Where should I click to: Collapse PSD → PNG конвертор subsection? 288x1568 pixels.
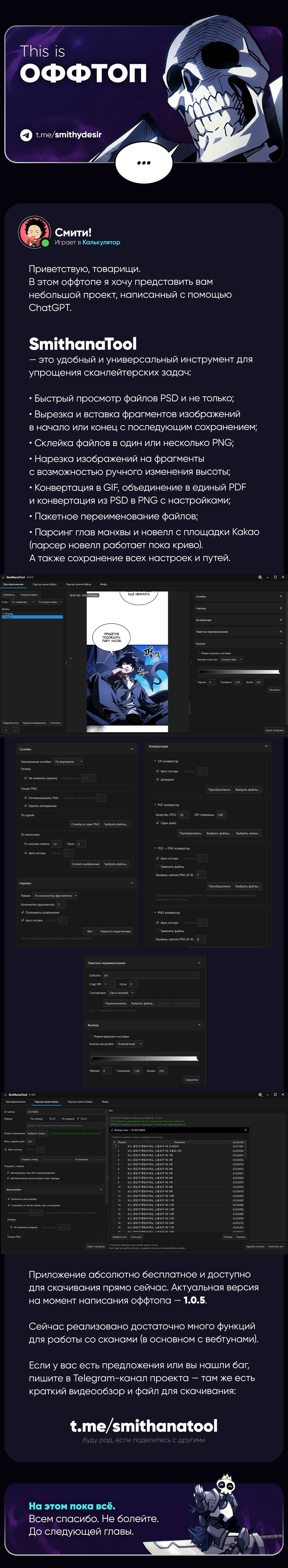pos(155,848)
